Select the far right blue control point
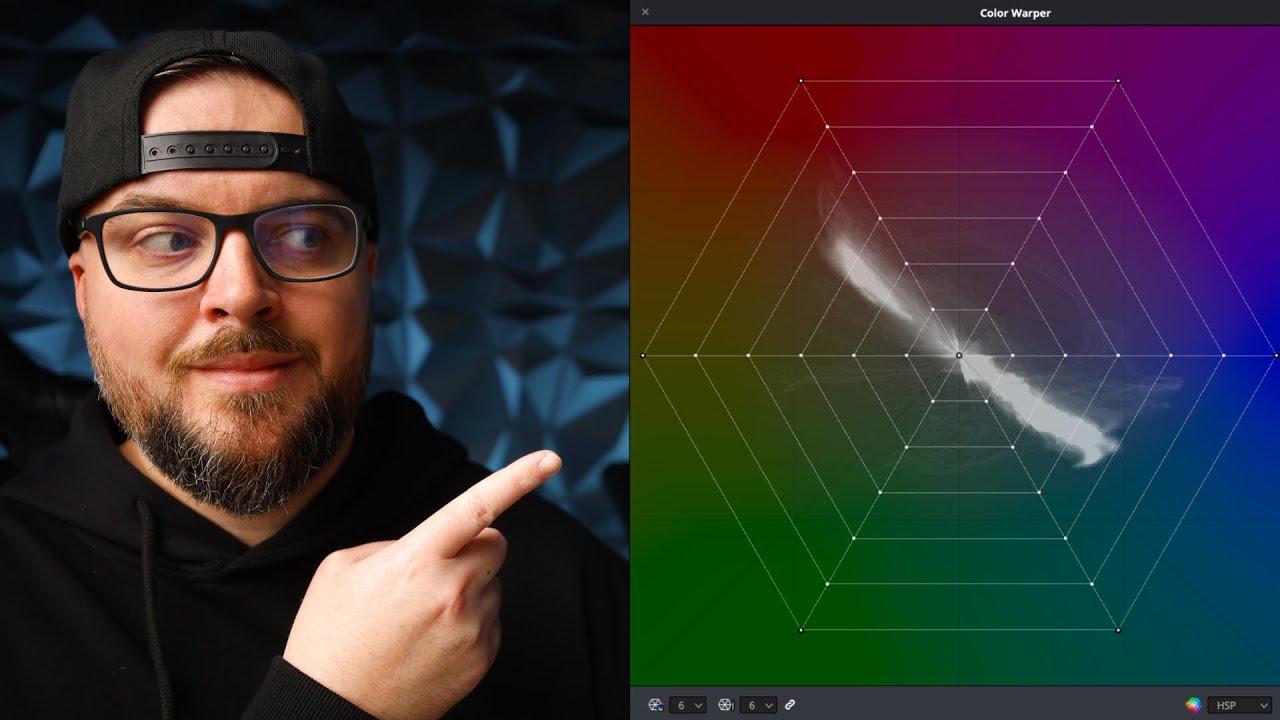Screen dimensions: 1280x720 click(1276, 355)
